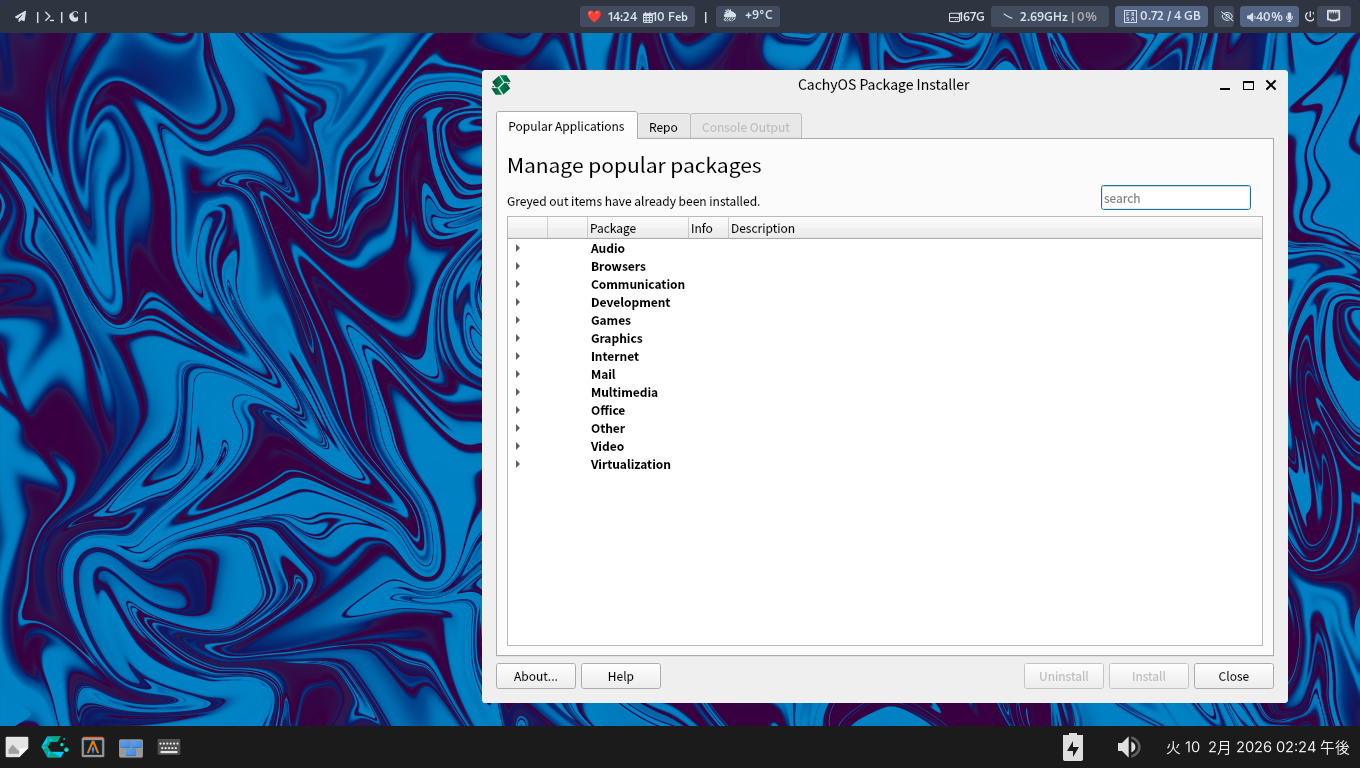The height and width of the screenshot is (768, 1360).
Task: Open the About dialog
Action: click(536, 676)
